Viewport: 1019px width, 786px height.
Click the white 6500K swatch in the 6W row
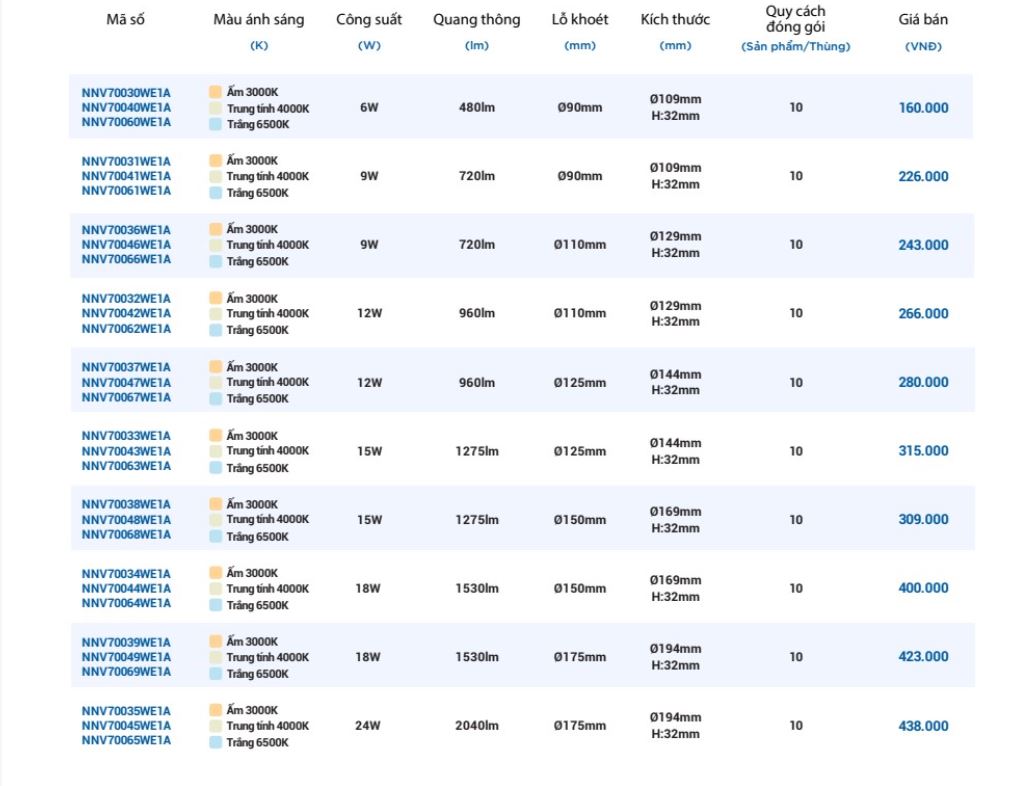point(216,124)
